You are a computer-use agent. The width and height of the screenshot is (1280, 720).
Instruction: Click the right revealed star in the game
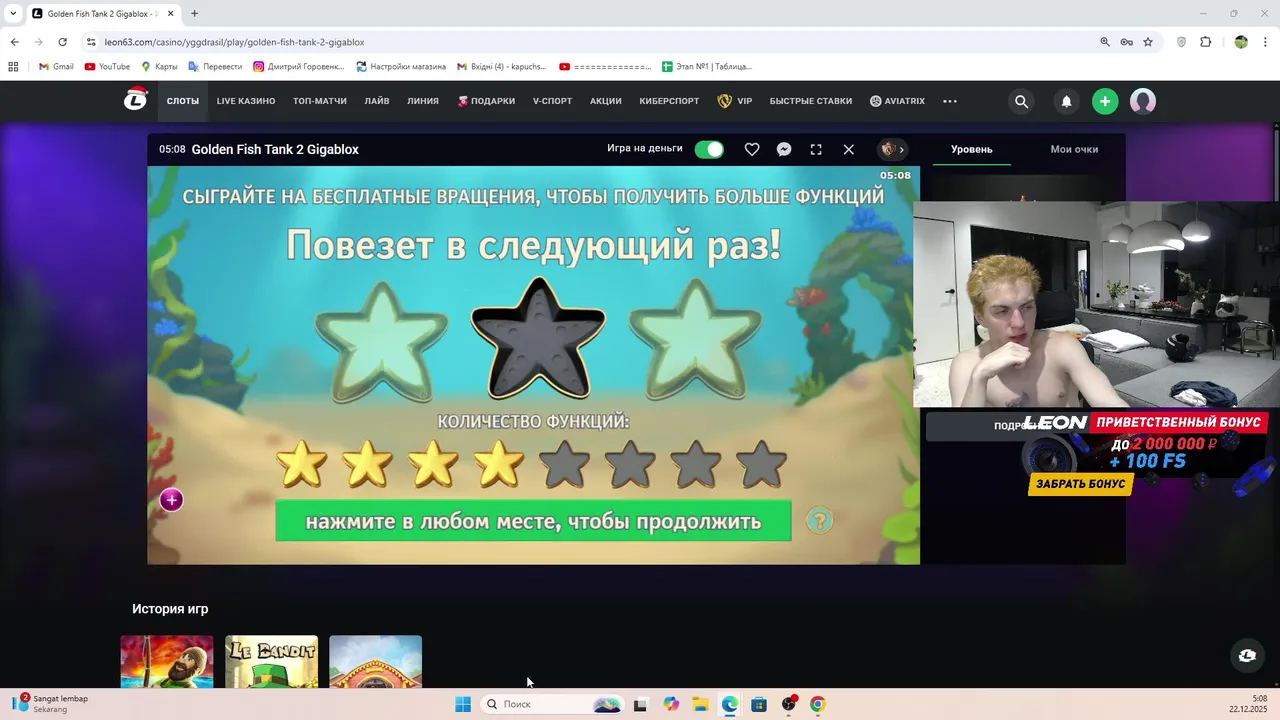[x=695, y=341]
